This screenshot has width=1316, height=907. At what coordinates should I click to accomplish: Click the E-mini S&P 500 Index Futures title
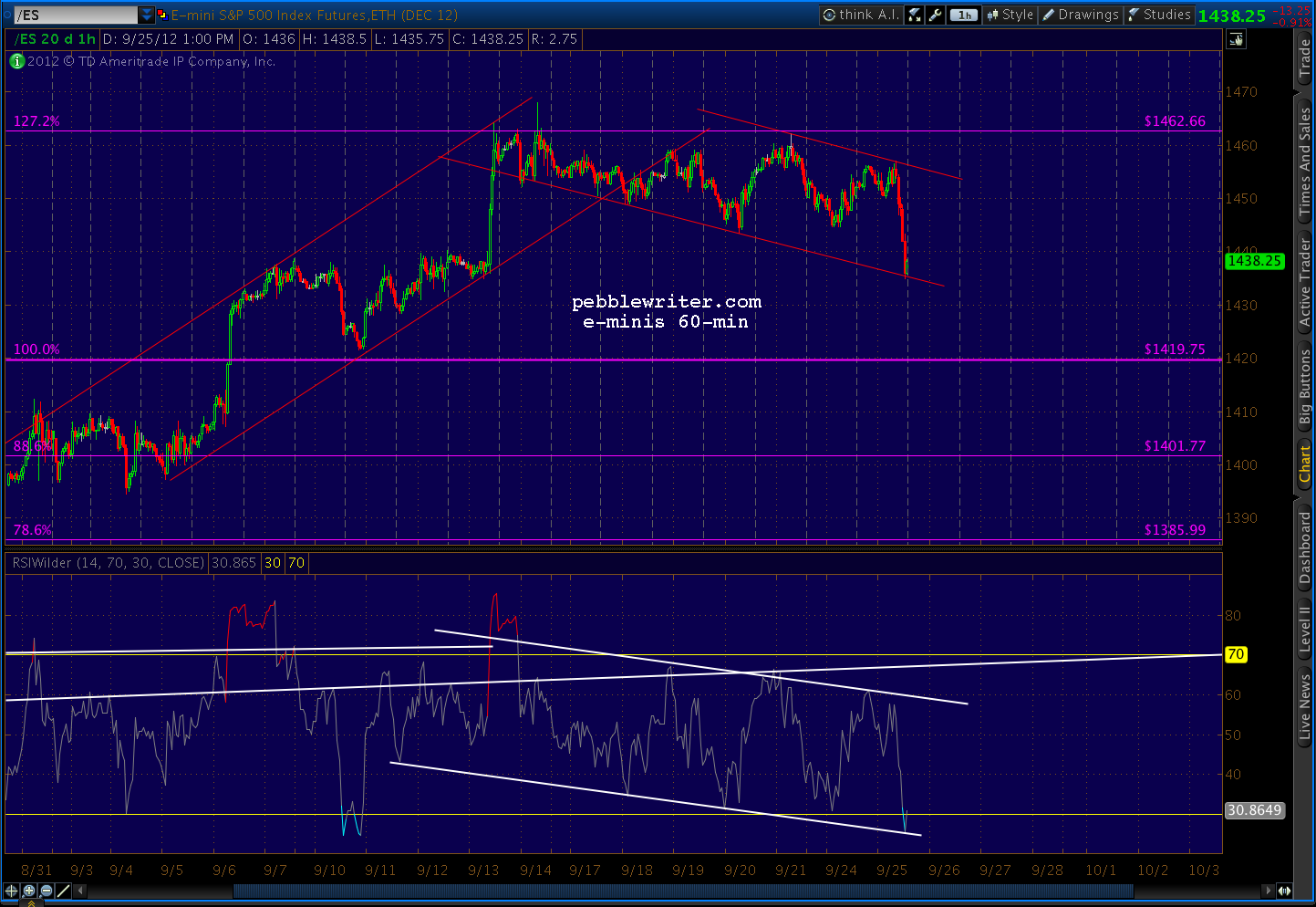[x=315, y=15]
